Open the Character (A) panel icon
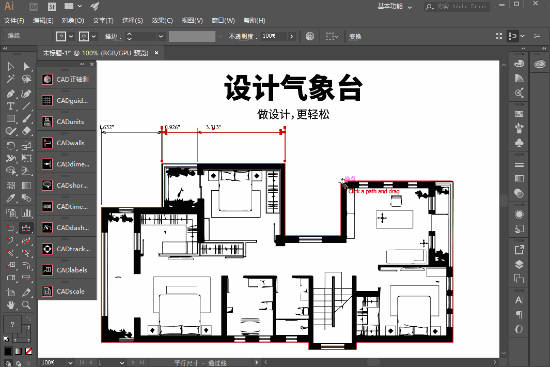This screenshot has height=367, width=550. point(519,300)
